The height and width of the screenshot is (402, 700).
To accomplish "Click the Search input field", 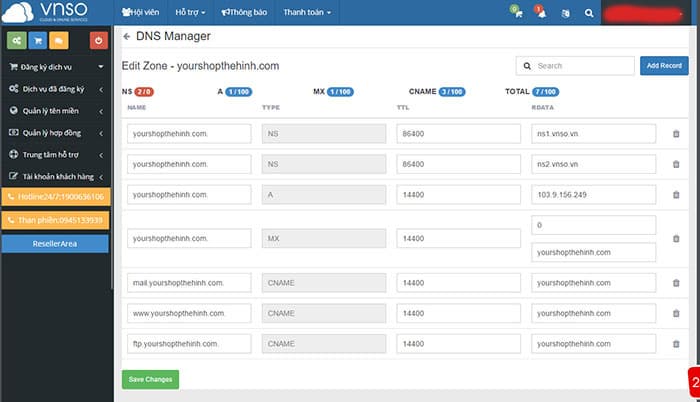I will [575, 66].
